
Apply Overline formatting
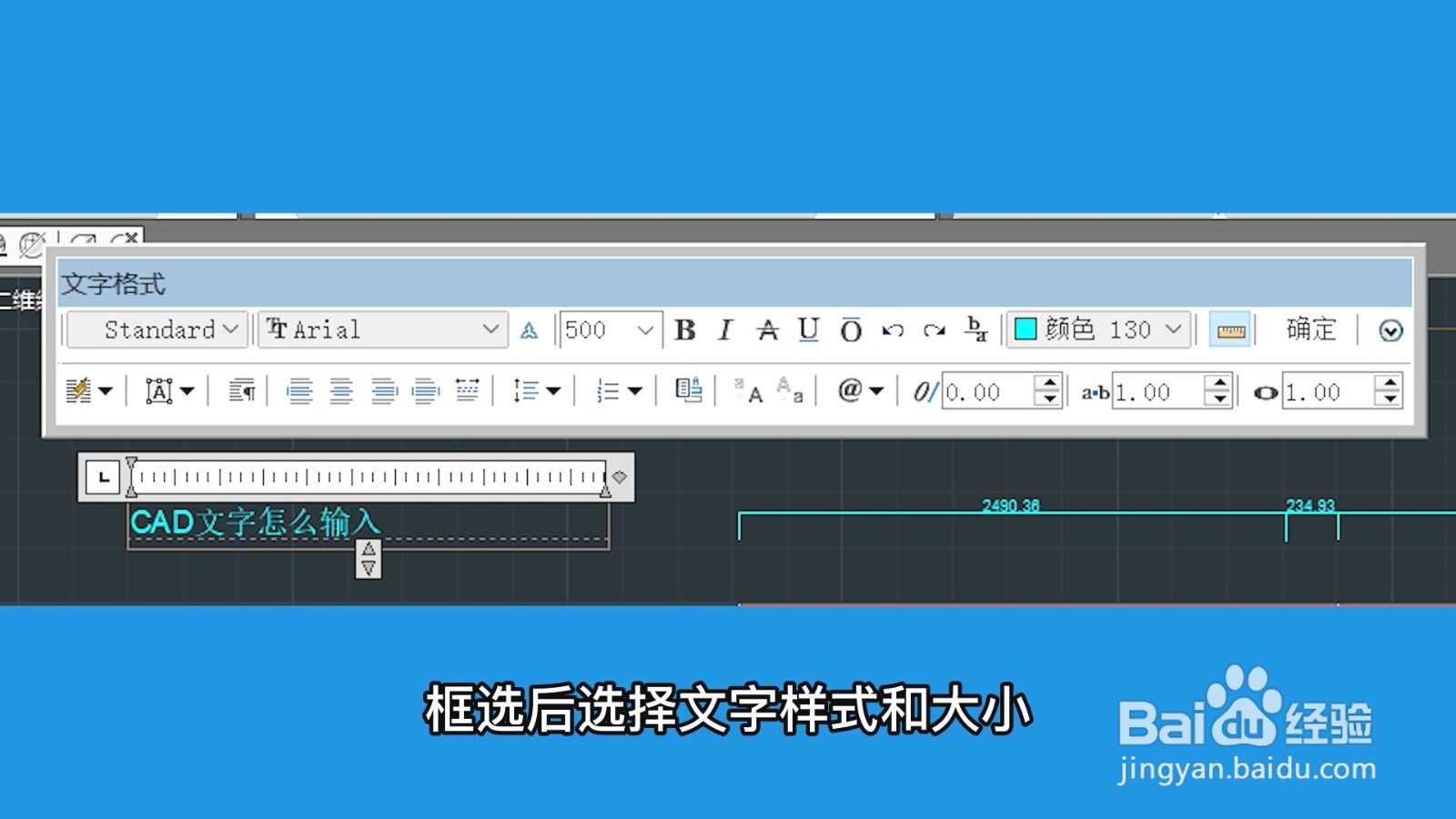(x=849, y=330)
